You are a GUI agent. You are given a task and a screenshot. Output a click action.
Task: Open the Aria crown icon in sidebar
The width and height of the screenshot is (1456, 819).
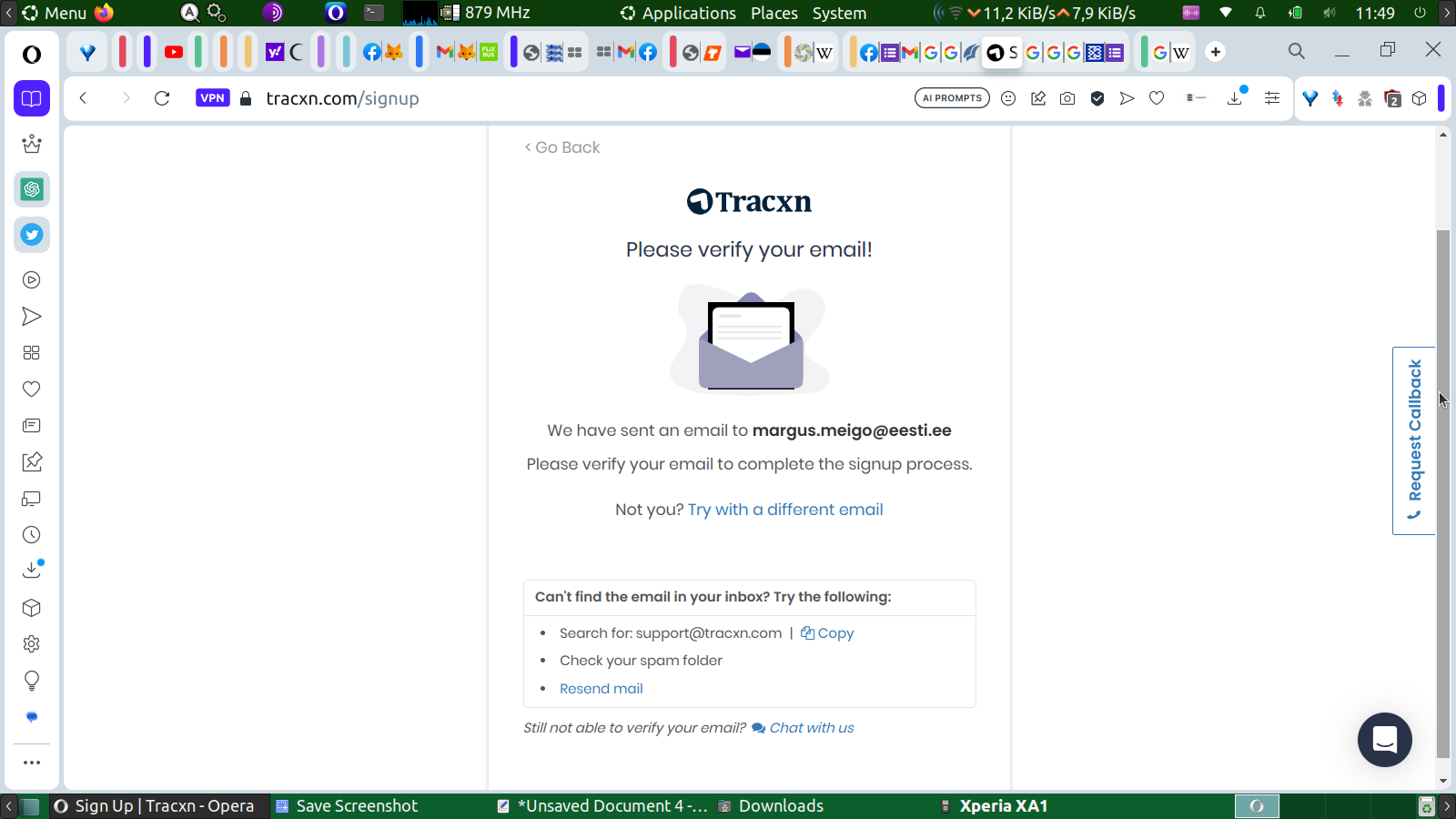[32, 144]
